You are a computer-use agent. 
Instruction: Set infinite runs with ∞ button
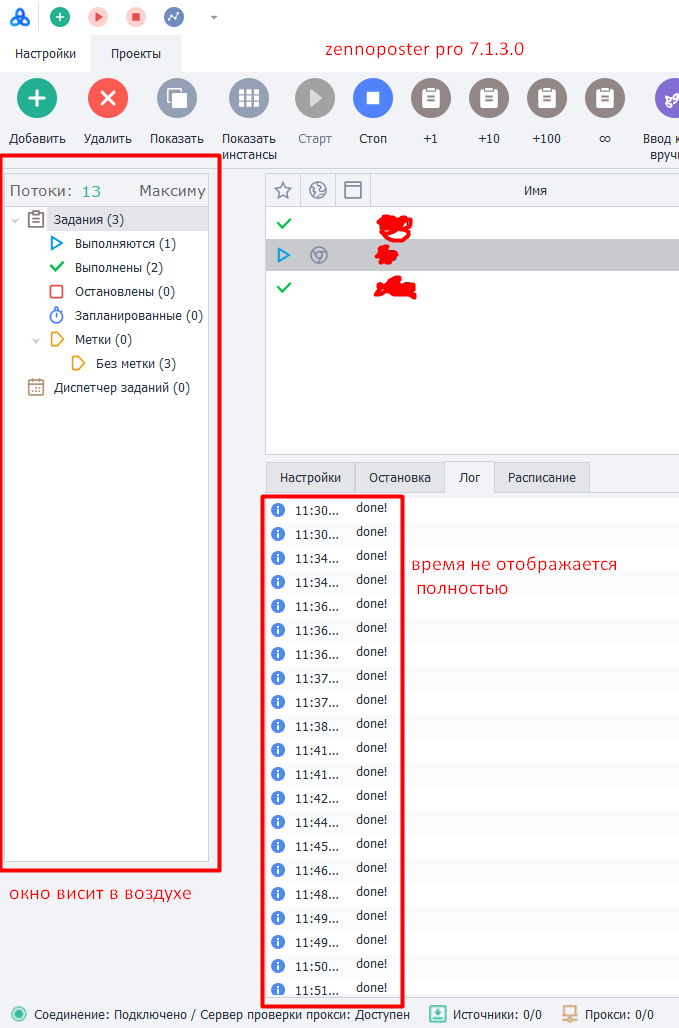click(x=605, y=98)
